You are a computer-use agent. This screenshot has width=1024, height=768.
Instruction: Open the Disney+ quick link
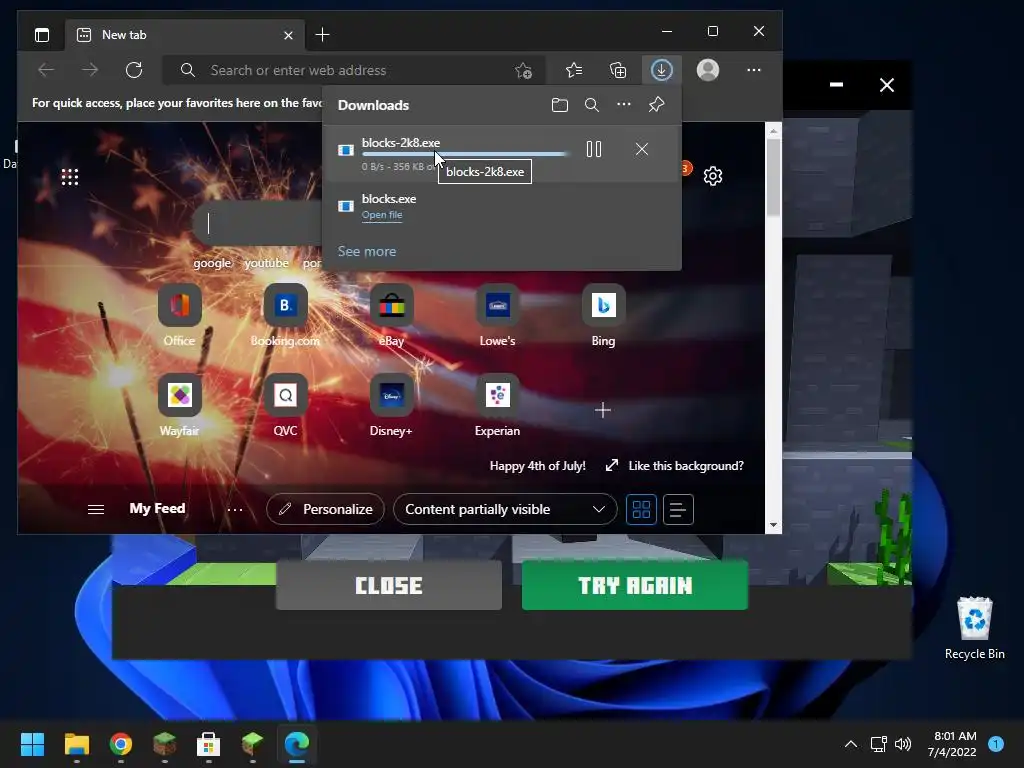click(392, 406)
